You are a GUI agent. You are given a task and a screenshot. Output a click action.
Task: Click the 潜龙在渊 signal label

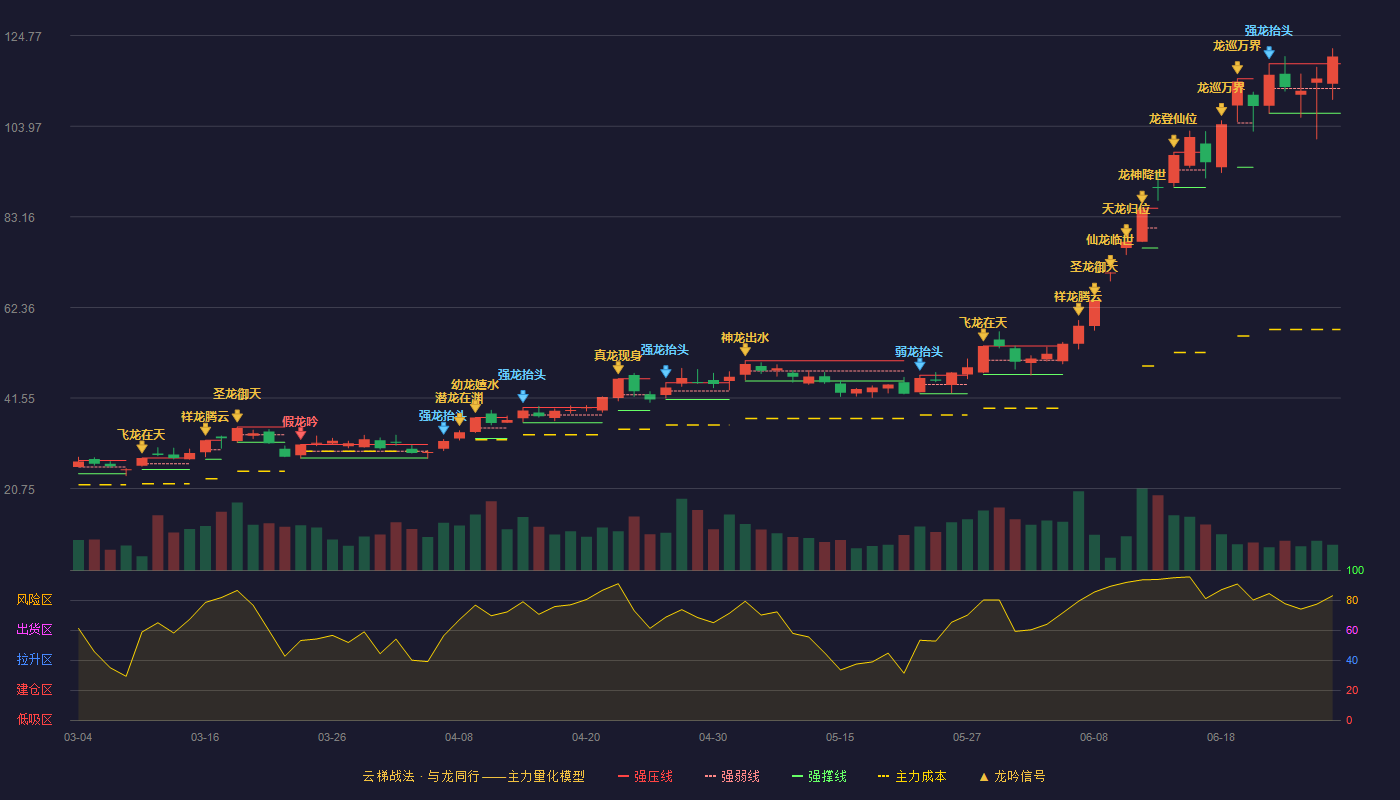[459, 398]
